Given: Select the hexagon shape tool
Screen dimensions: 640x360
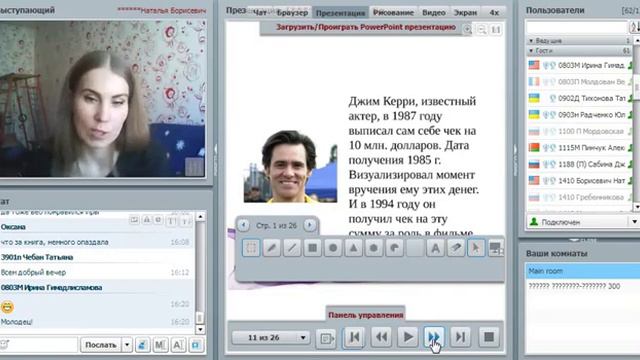Looking at the screenshot, I should (x=374, y=248).
